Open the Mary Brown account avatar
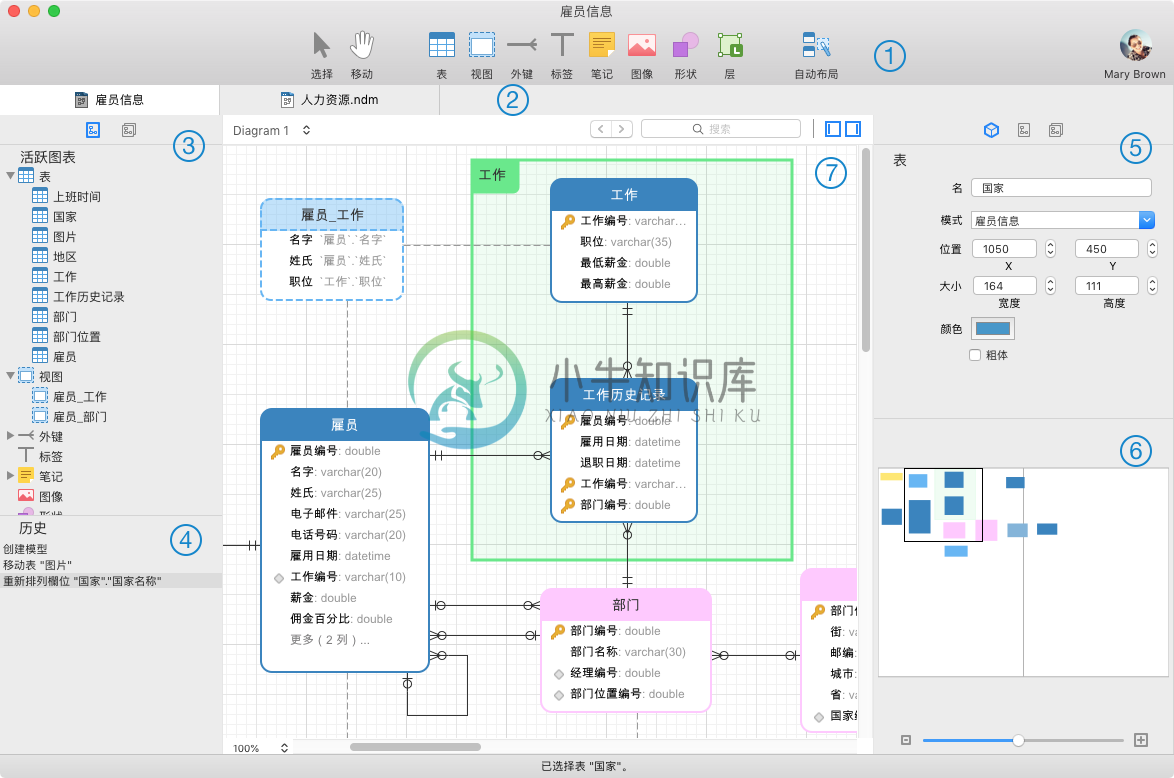 [1135, 46]
